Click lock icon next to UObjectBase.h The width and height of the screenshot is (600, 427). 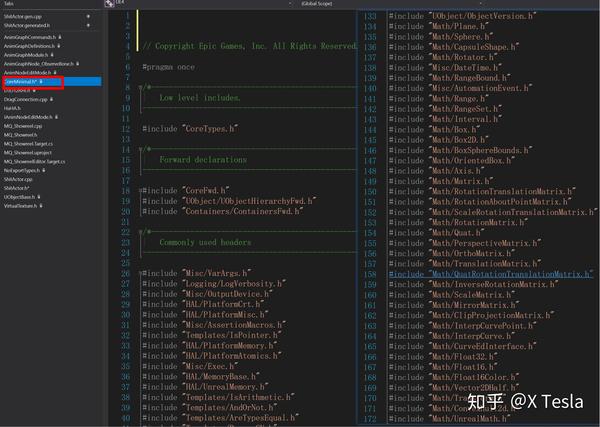coord(39,197)
